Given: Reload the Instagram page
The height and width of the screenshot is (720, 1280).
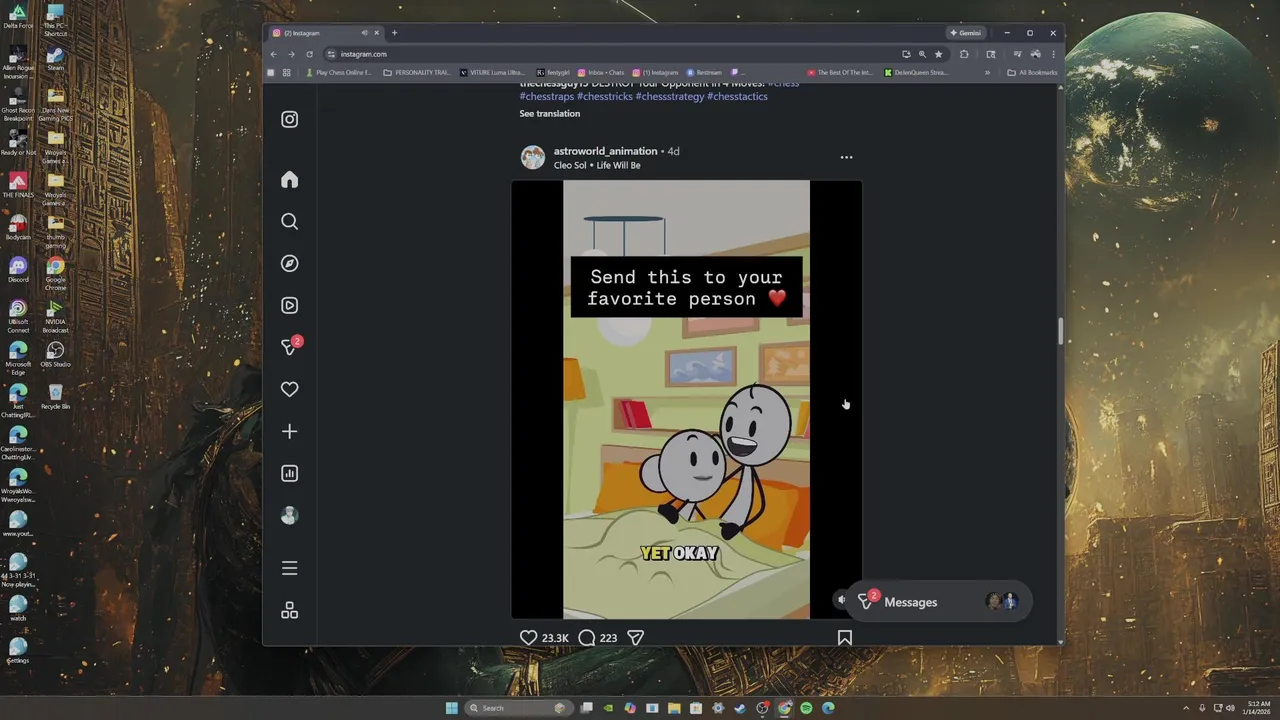Looking at the screenshot, I should 309,54.
